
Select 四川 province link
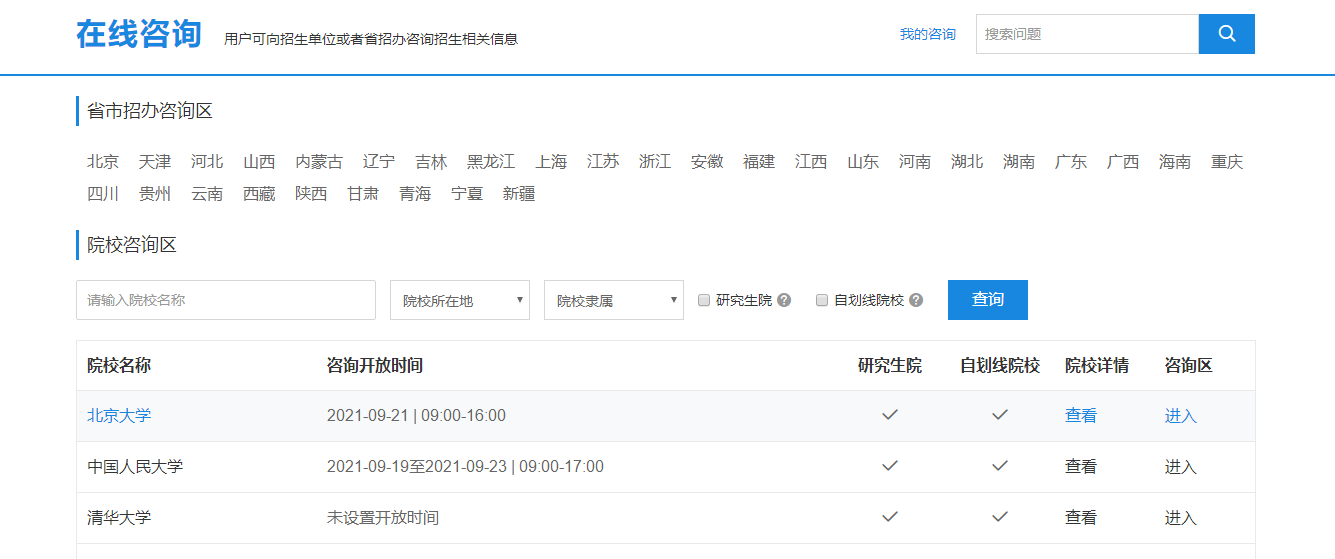103,194
